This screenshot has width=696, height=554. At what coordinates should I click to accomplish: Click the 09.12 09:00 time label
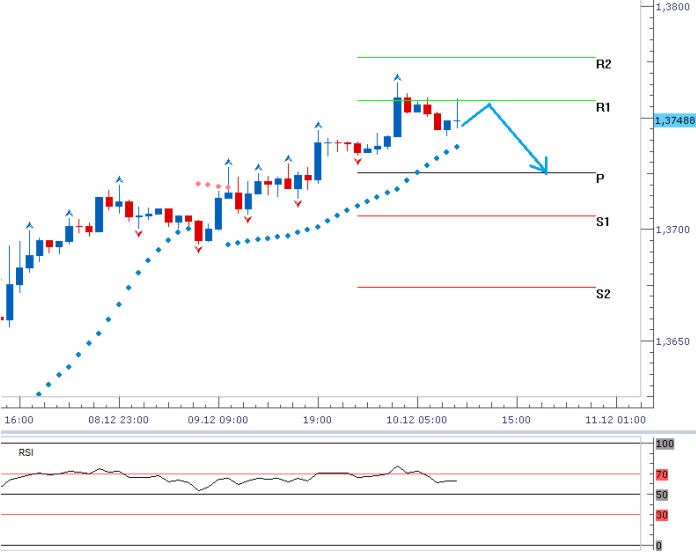coord(218,420)
